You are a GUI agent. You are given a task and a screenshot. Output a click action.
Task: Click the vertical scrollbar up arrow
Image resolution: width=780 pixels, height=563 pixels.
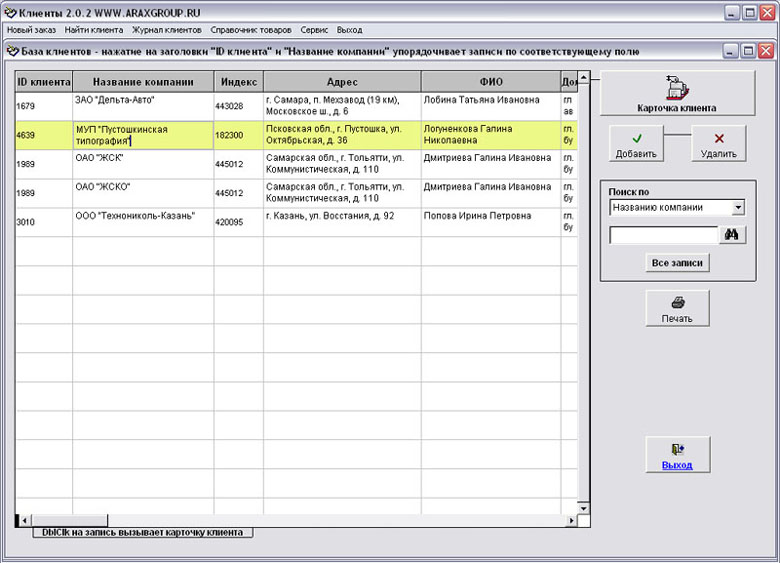[584, 78]
